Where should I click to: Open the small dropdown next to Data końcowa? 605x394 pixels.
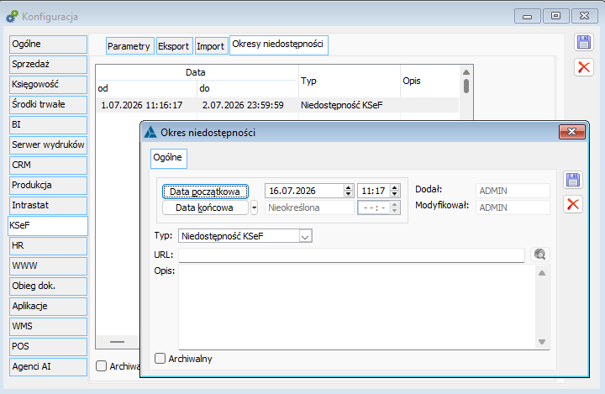[x=254, y=208]
